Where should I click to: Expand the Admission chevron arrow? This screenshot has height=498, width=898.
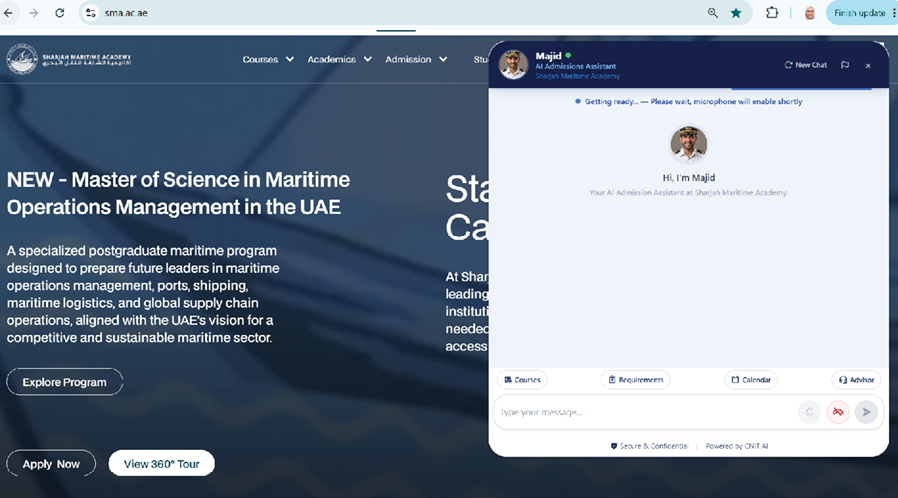(443, 59)
